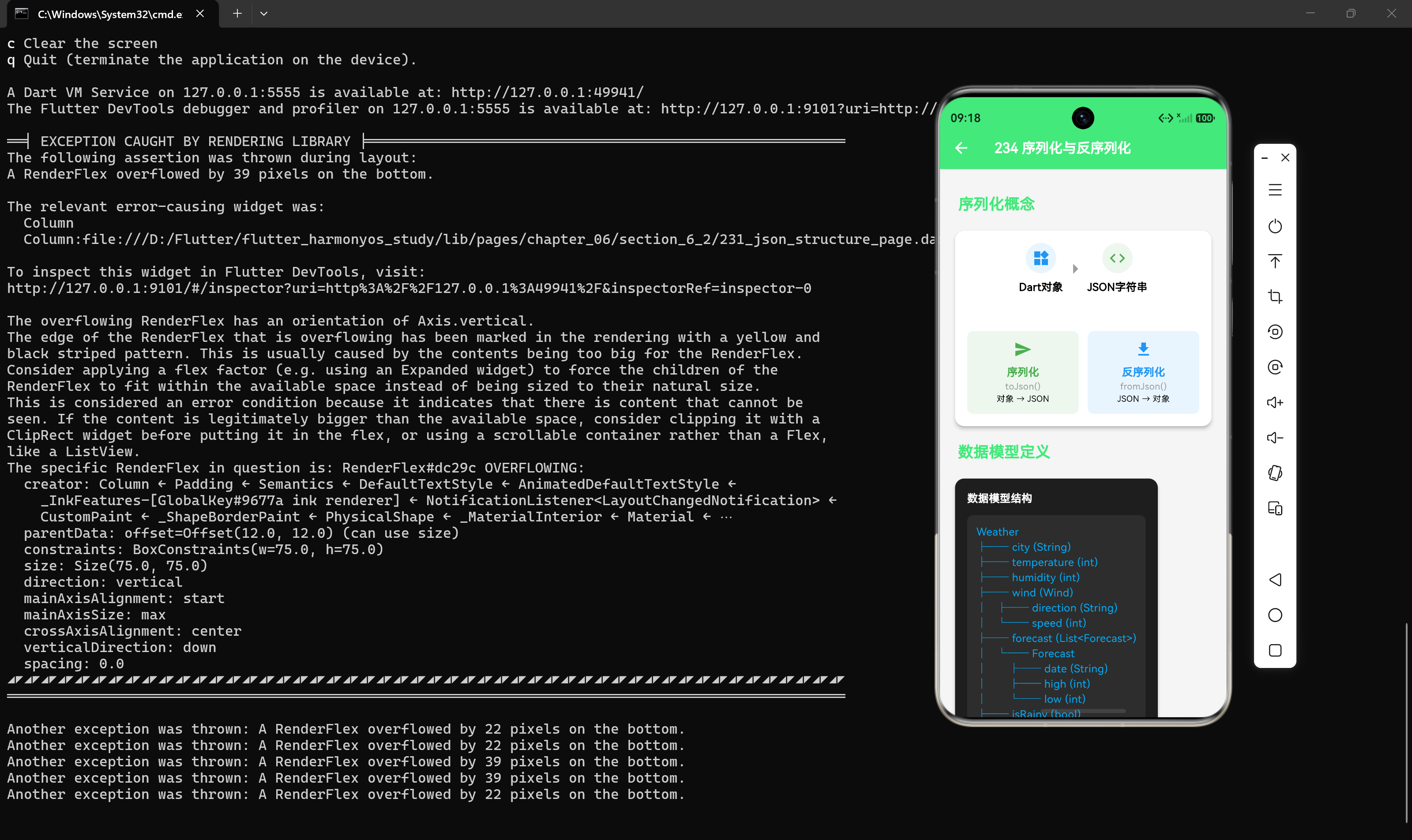Open the 序列化 toJson() card
1412x840 pixels.
tap(1022, 372)
